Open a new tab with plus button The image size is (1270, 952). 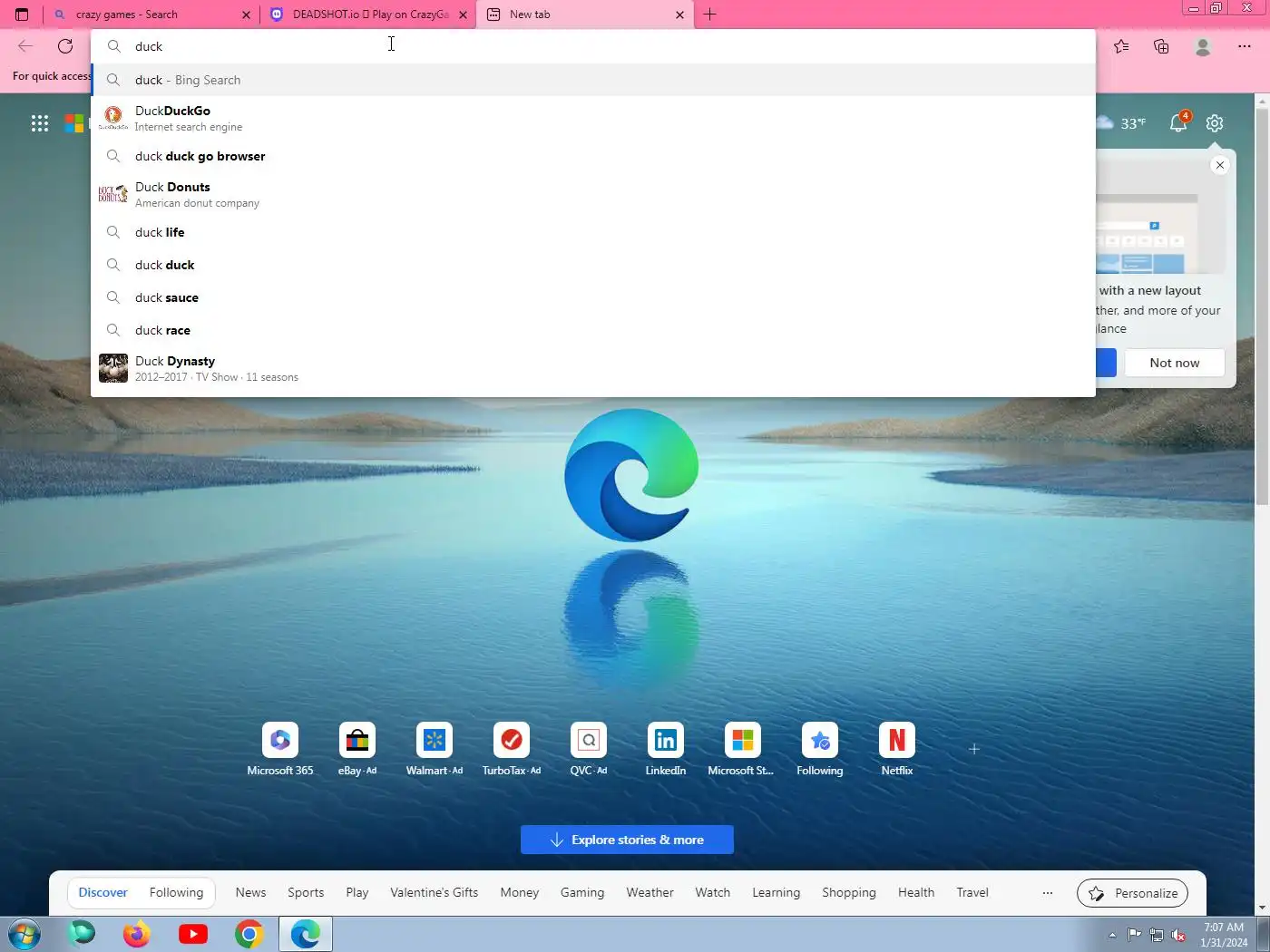[710, 15]
